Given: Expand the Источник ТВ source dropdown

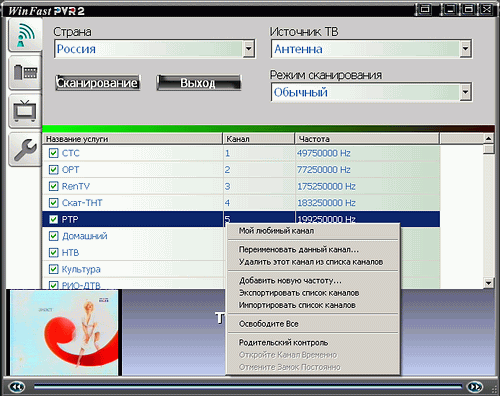Looking at the screenshot, I should (465, 49).
